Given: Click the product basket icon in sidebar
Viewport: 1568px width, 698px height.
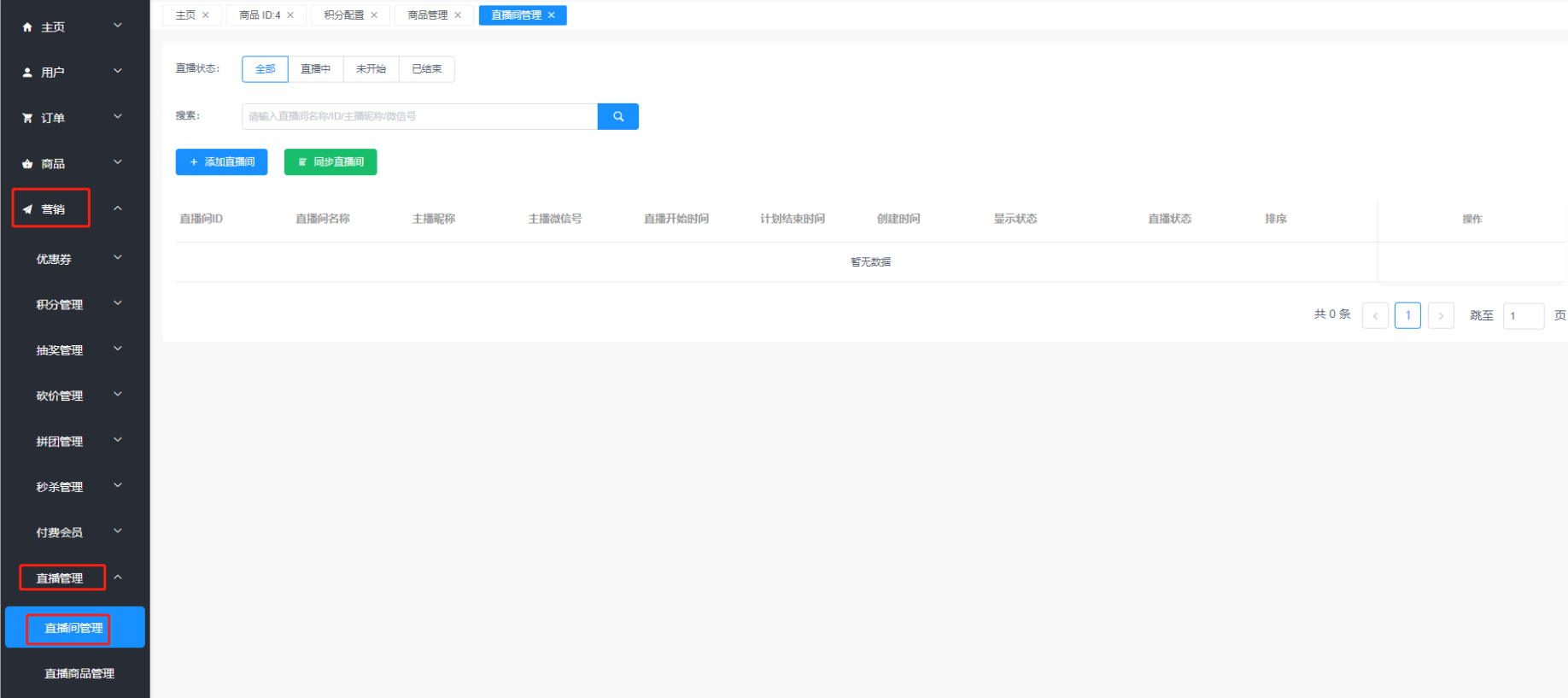Looking at the screenshot, I should point(27,164).
